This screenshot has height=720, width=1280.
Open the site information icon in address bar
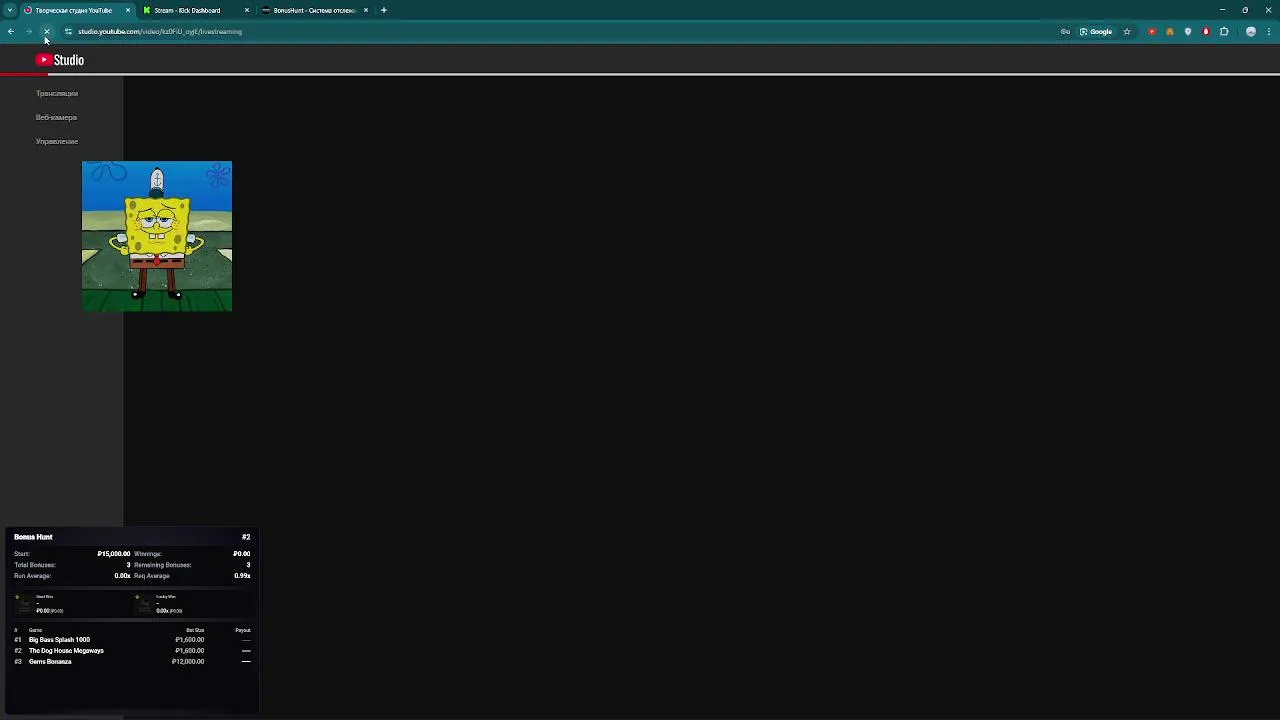68,32
